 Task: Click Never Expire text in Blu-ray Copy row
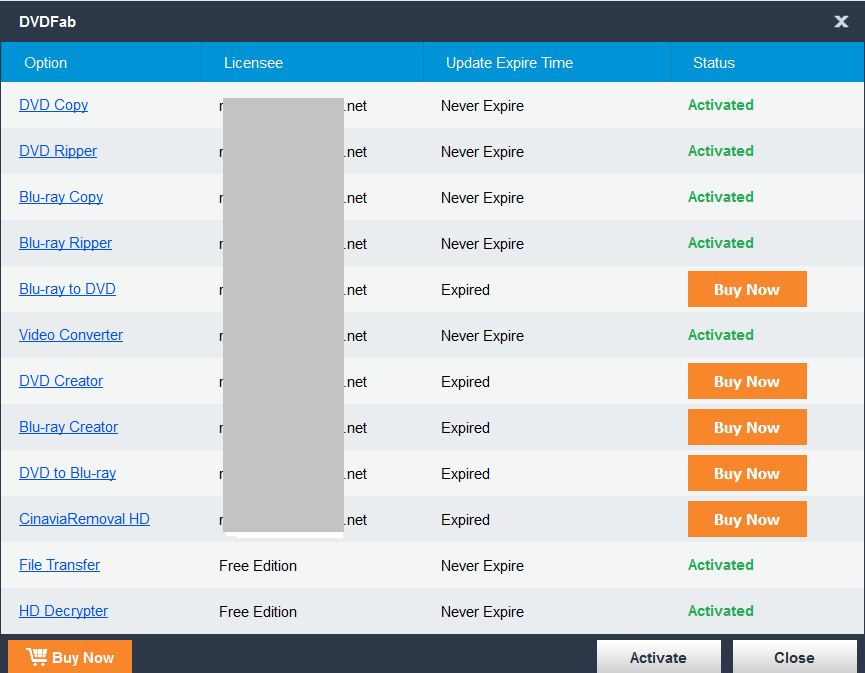482,198
